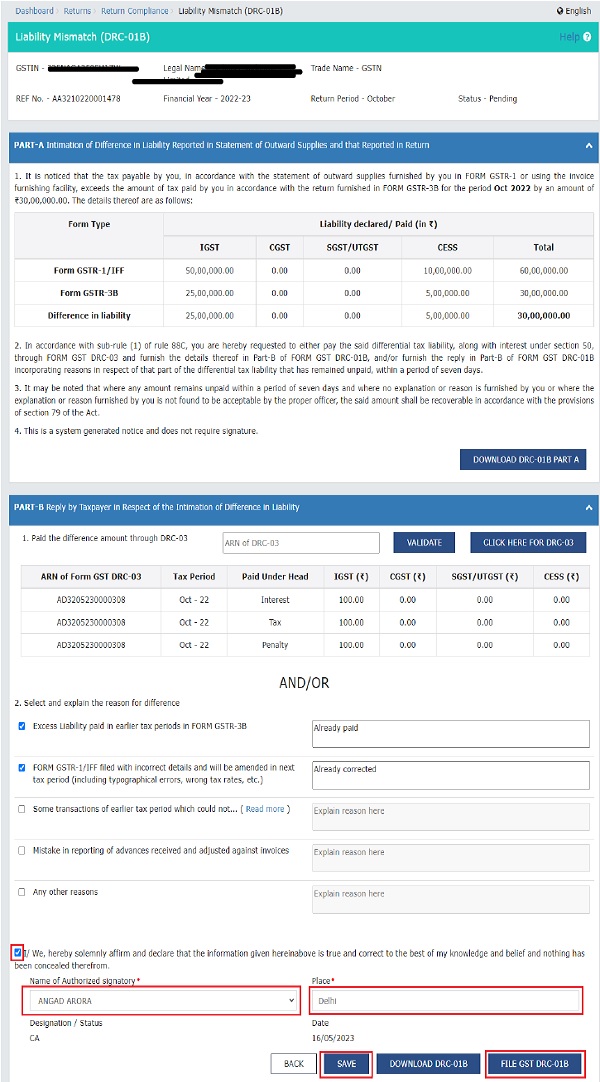This screenshot has width=600, height=1082.
Task: Check Some transactions of earlier tax period
Action: click(22, 809)
